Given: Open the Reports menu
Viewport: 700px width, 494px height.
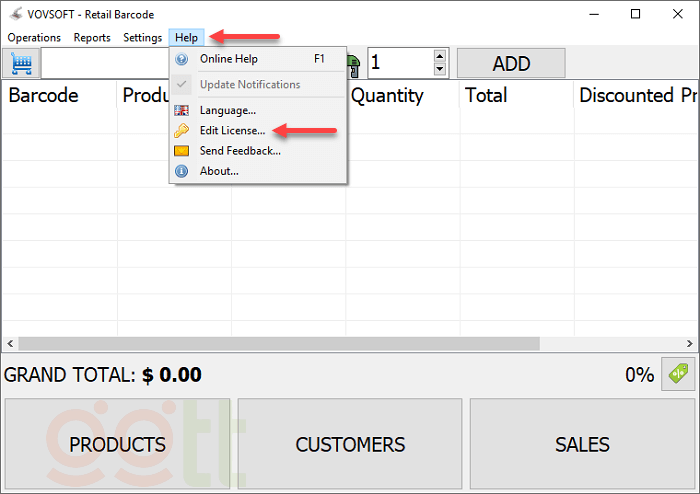Looking at the screenshot, I should coord(92,38).
